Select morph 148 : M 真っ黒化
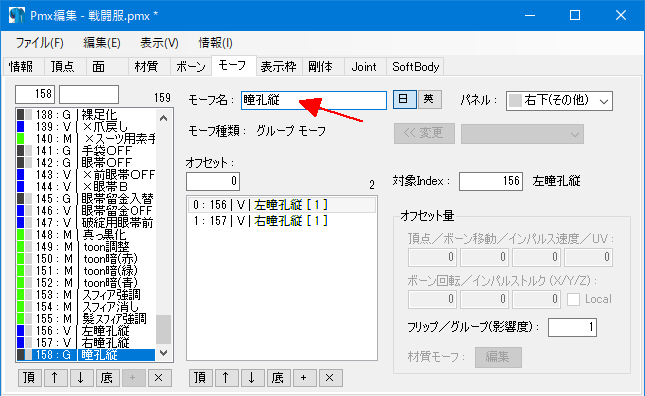The width and height of the screenshot is (645, 396). point(86,234)
